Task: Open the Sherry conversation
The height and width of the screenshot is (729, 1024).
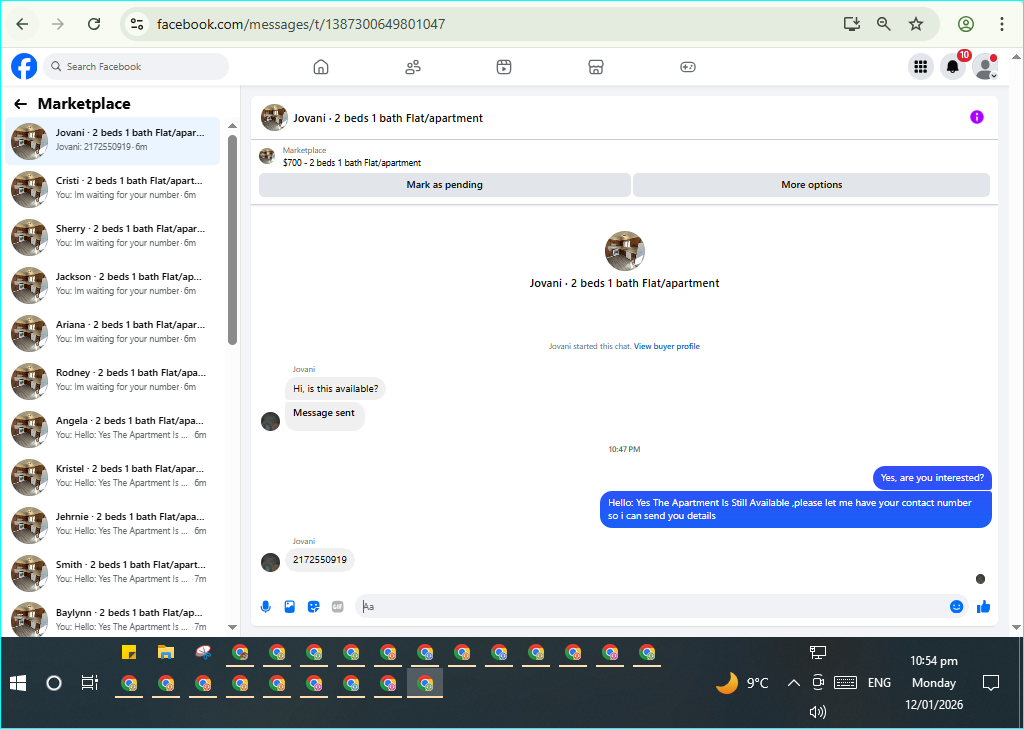Action: 112,236
